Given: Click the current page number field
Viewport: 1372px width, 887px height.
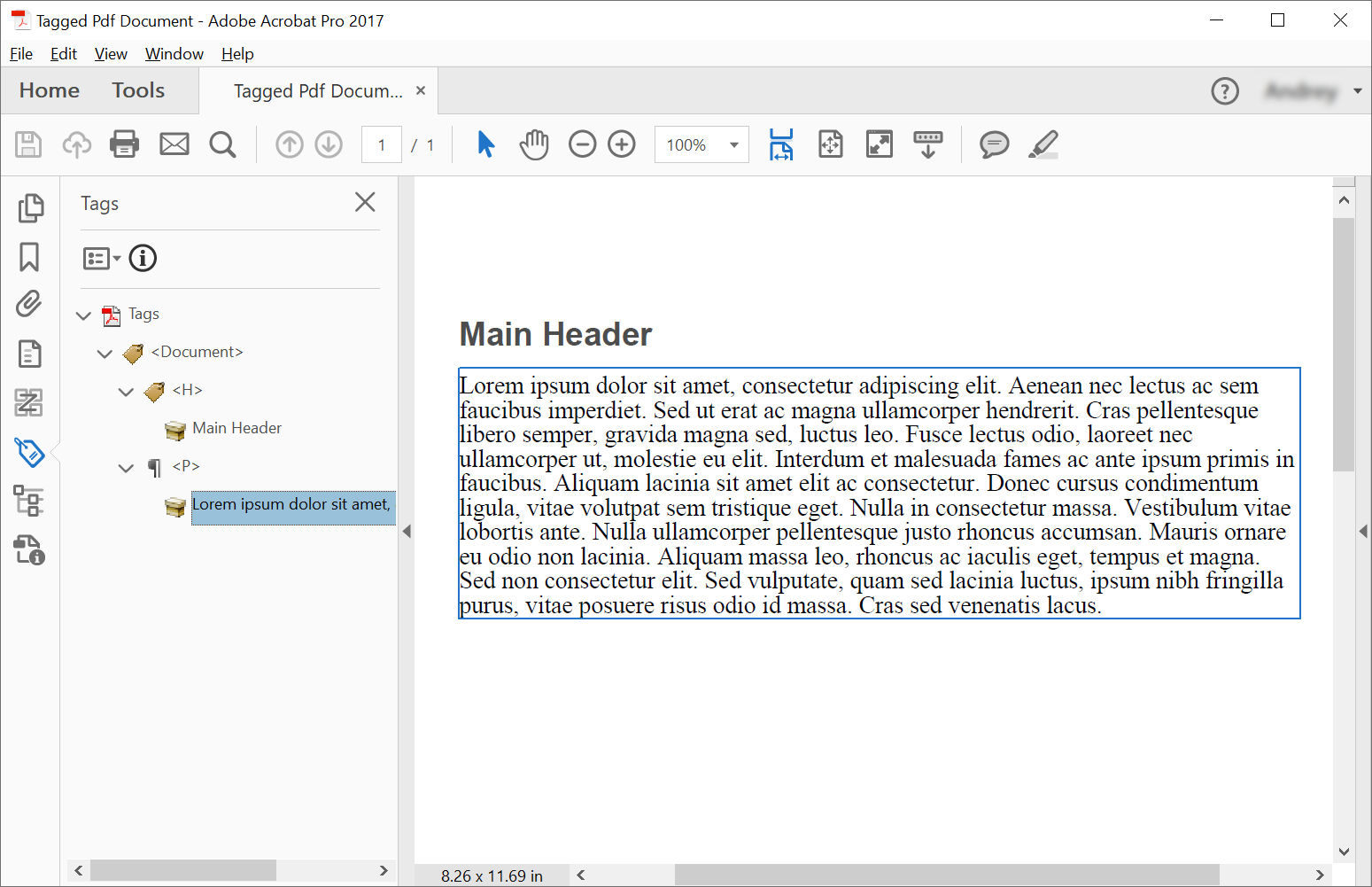Looking at the screenshot, I should pyautogui.click(x=382, y=144).
